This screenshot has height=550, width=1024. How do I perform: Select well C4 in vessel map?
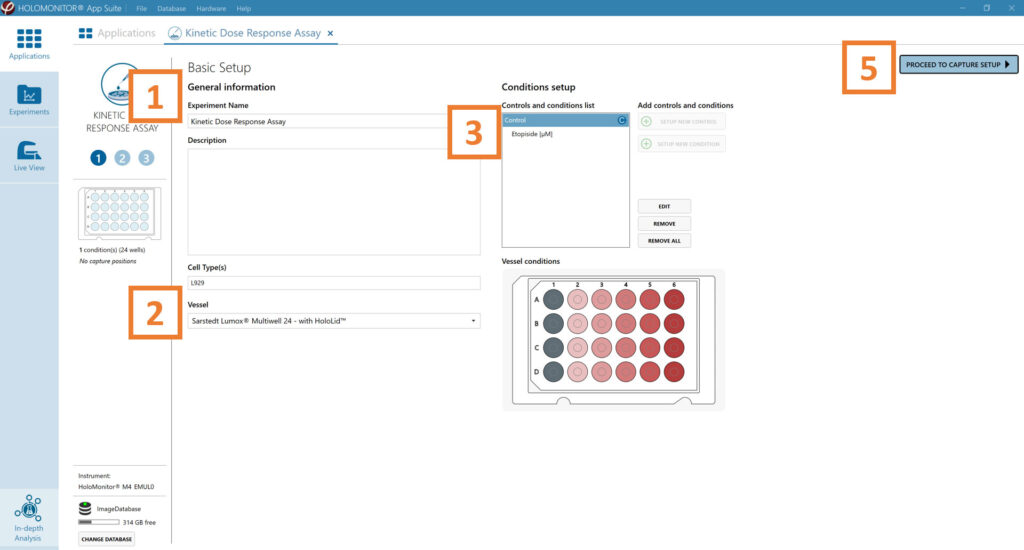point(626,348)
